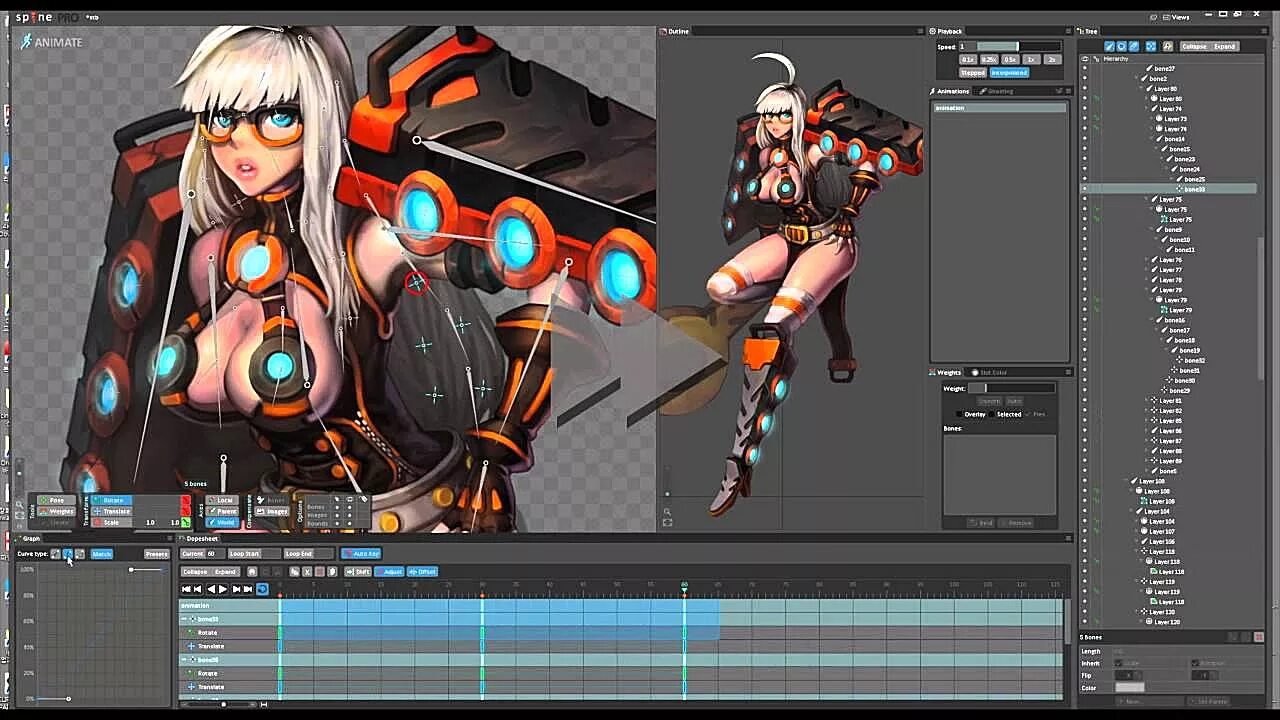The height and width of the screenshot is (720, 1280).
Task: Toggle the Overlay checkbox in Weights
Action: 959,414
